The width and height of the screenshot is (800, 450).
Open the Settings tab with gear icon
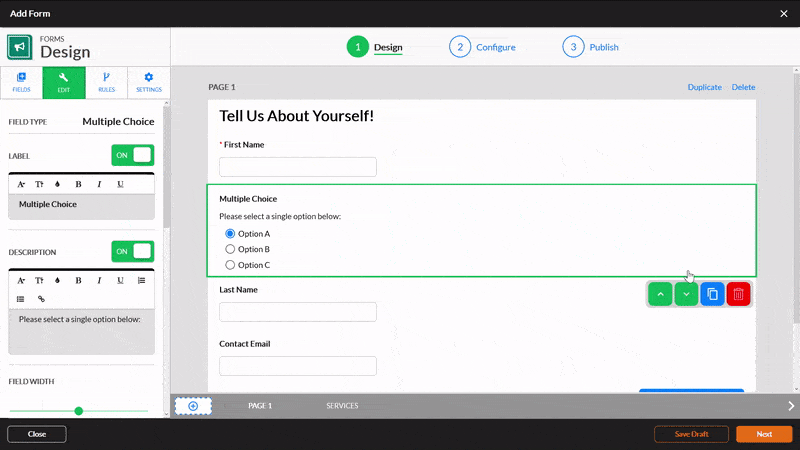[x=148, y=82]
